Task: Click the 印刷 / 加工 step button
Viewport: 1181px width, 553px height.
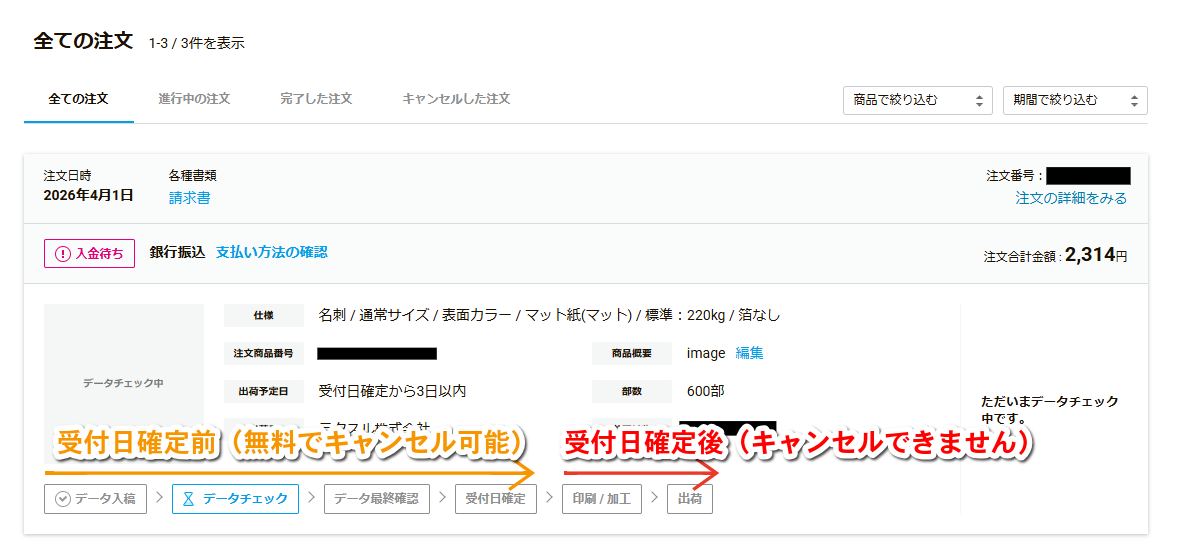Action: coord(601,498)
